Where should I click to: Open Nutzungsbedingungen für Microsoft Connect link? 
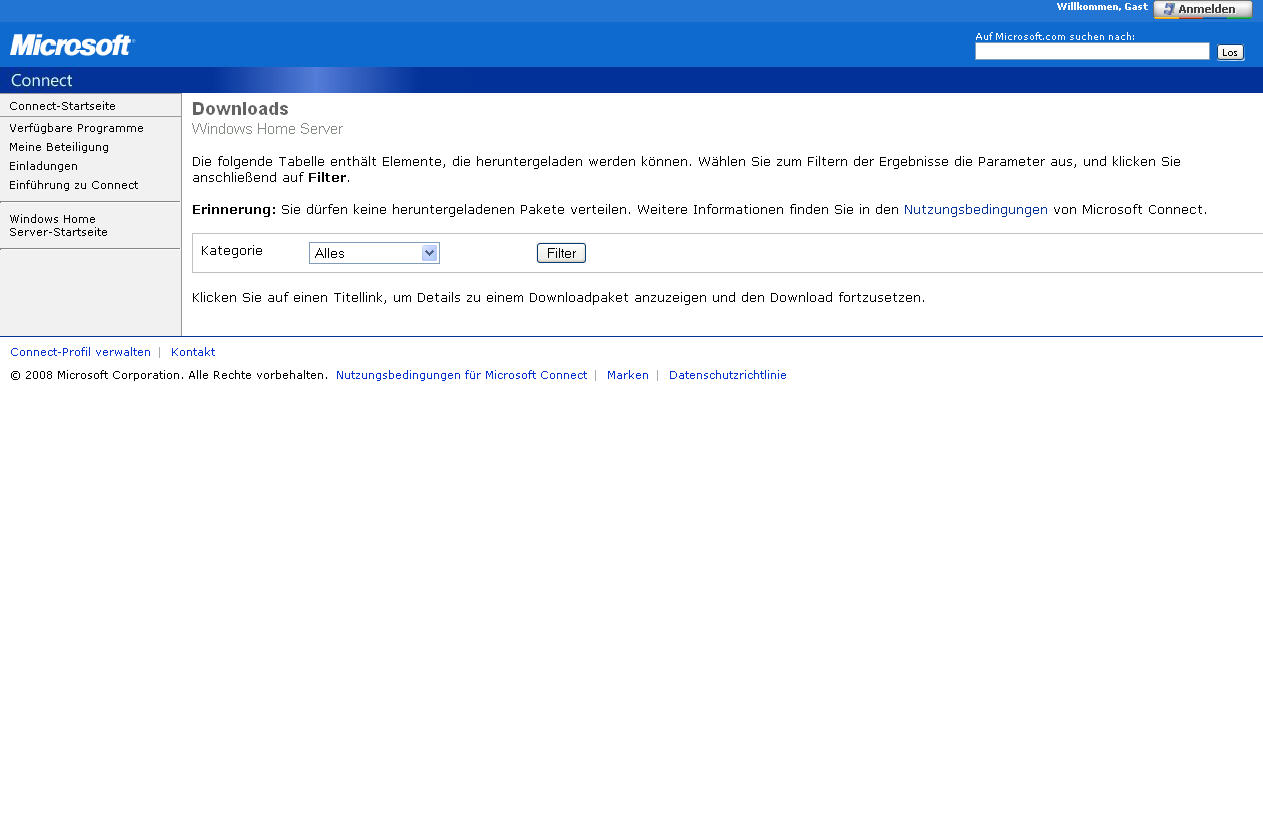coord(461,375)
